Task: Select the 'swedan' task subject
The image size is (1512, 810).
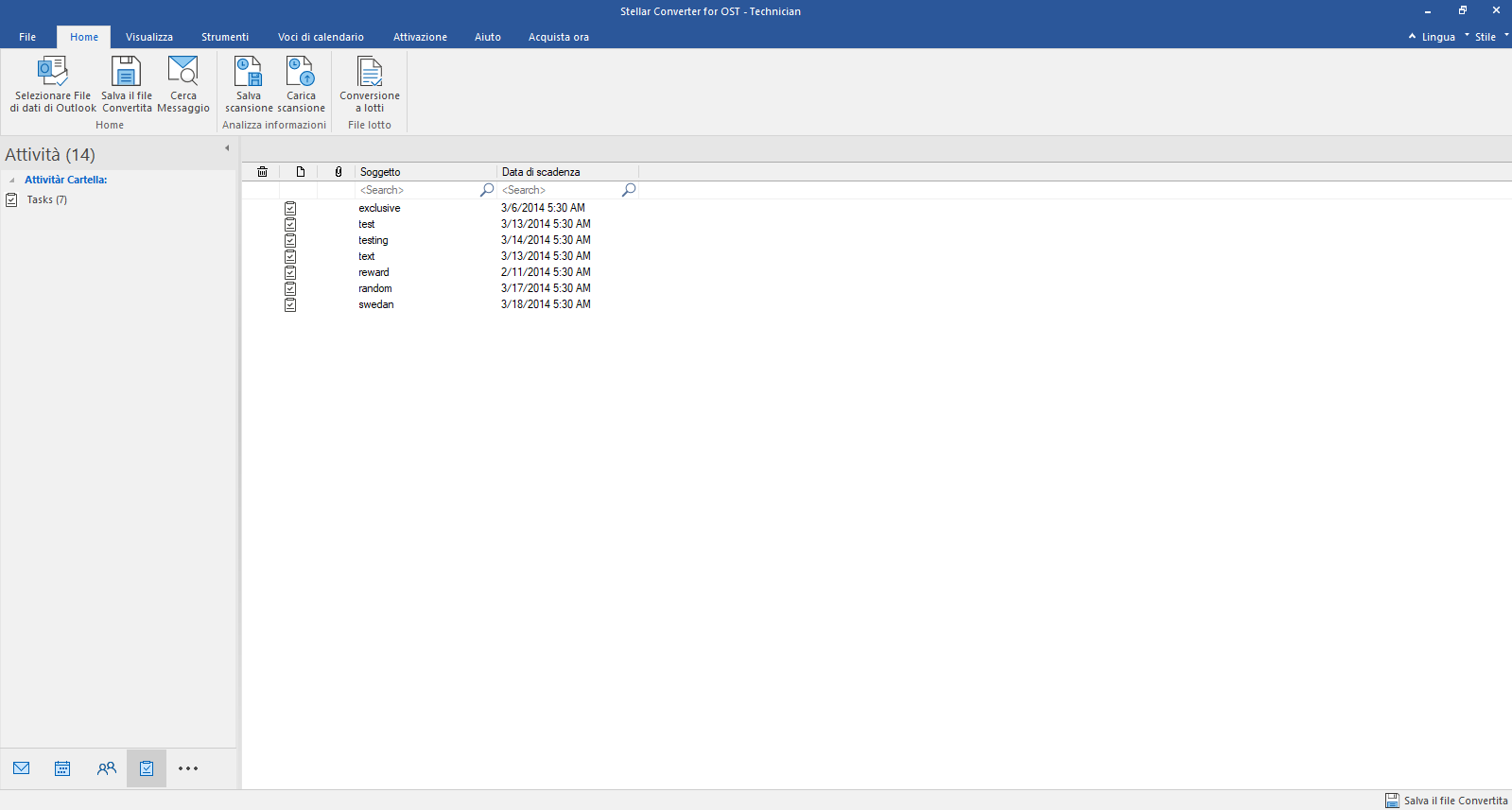Action: pos(375,304)
